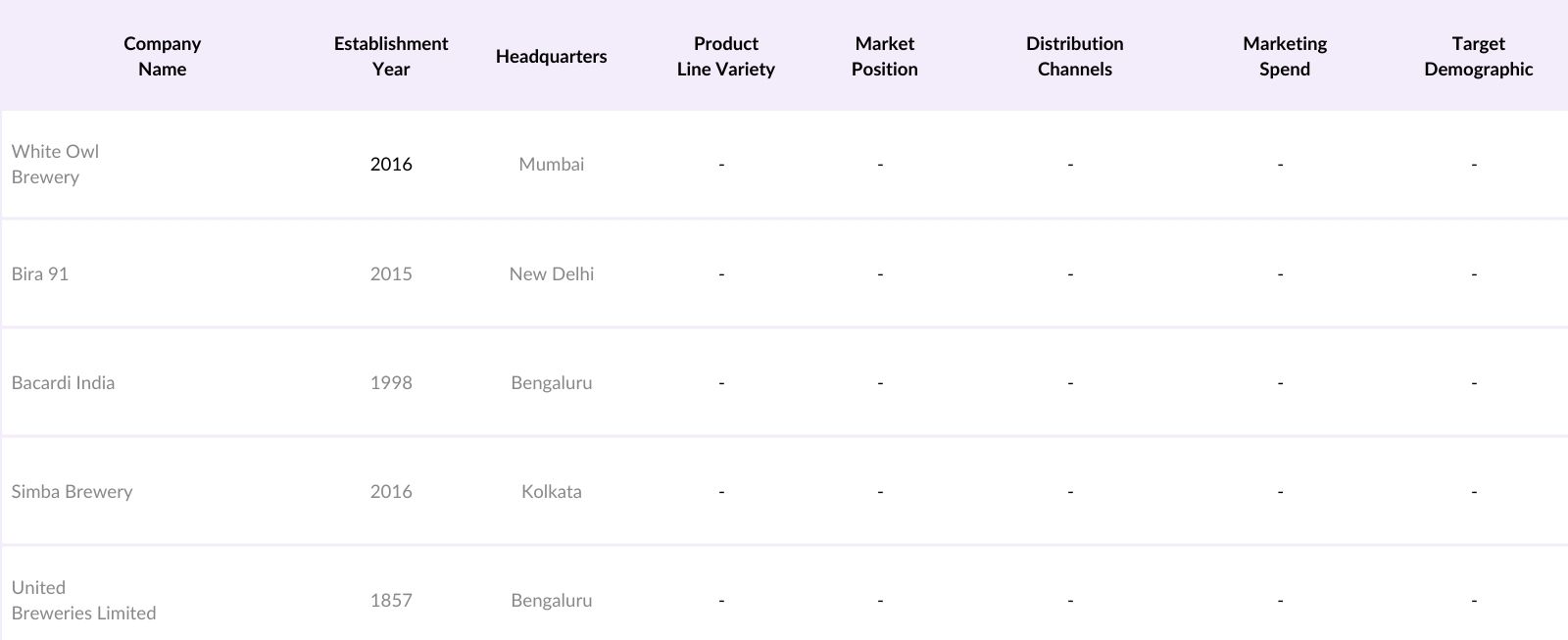
Task: Select the 2015 establishment year cell
Action: pyautogui.click(x=391, y=273)
